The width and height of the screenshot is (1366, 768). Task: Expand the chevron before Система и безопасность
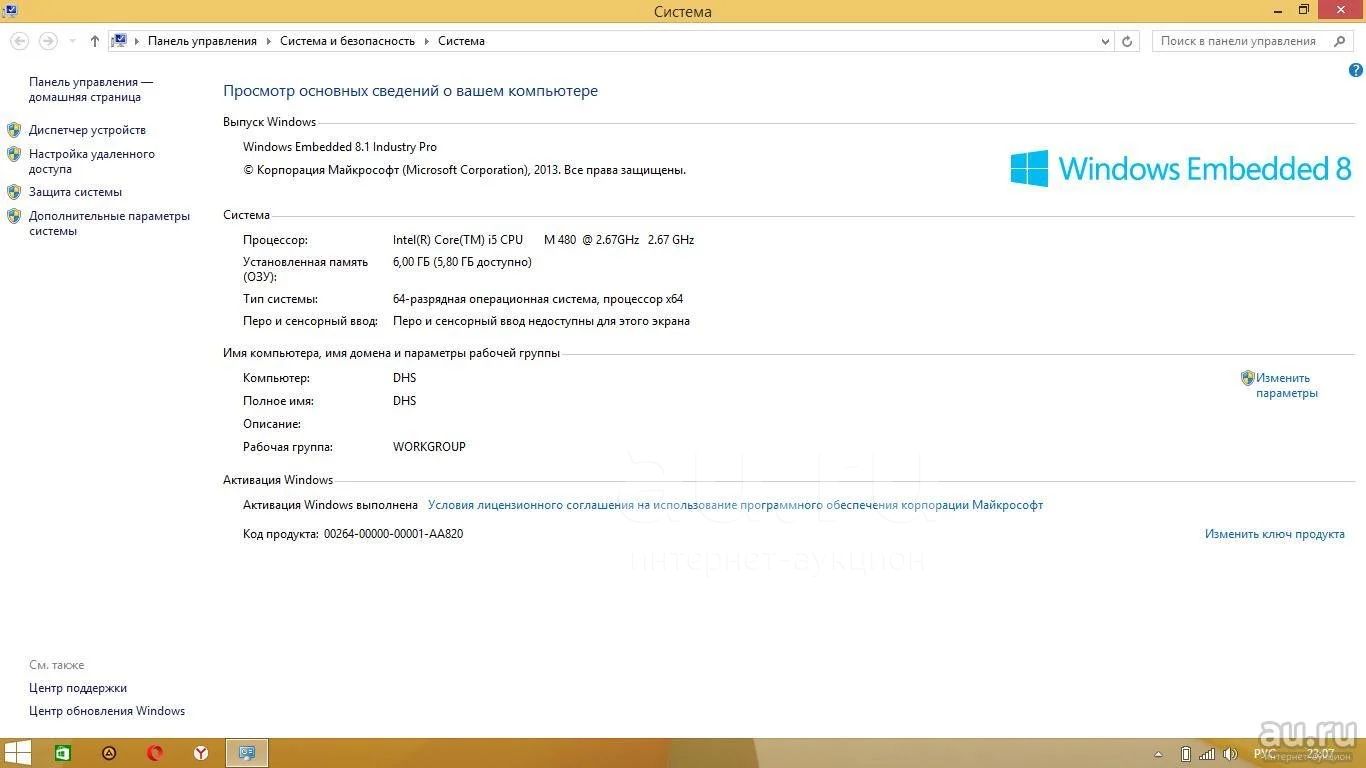(x=268, y=41)
